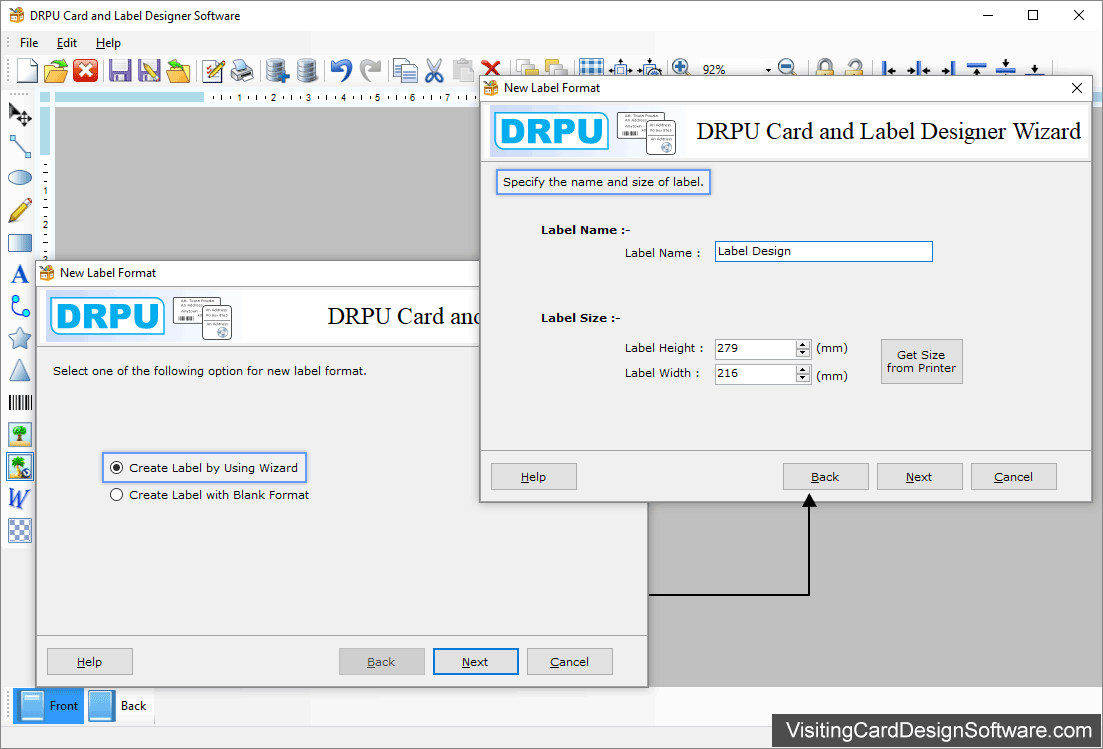The image size is (1103, 749).
Task: Decrease Label Height with down arrow
Action: point(803,352)
